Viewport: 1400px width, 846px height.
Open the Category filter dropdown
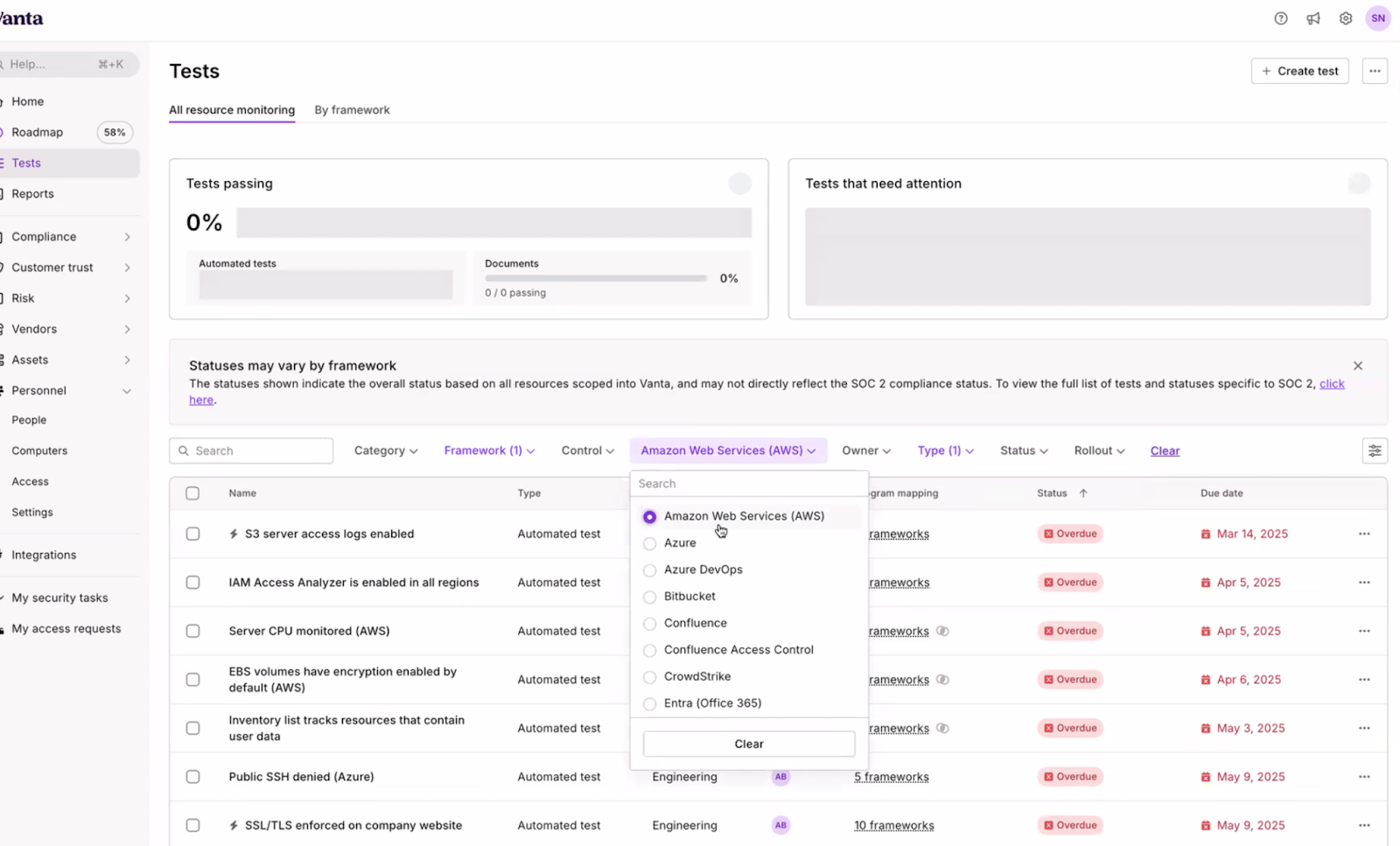pos(386,451)
